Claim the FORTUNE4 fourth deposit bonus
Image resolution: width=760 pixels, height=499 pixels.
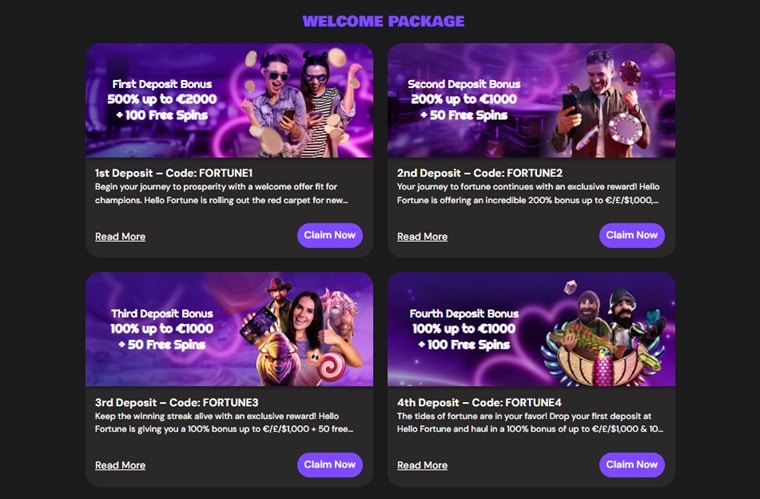(632, 465)
